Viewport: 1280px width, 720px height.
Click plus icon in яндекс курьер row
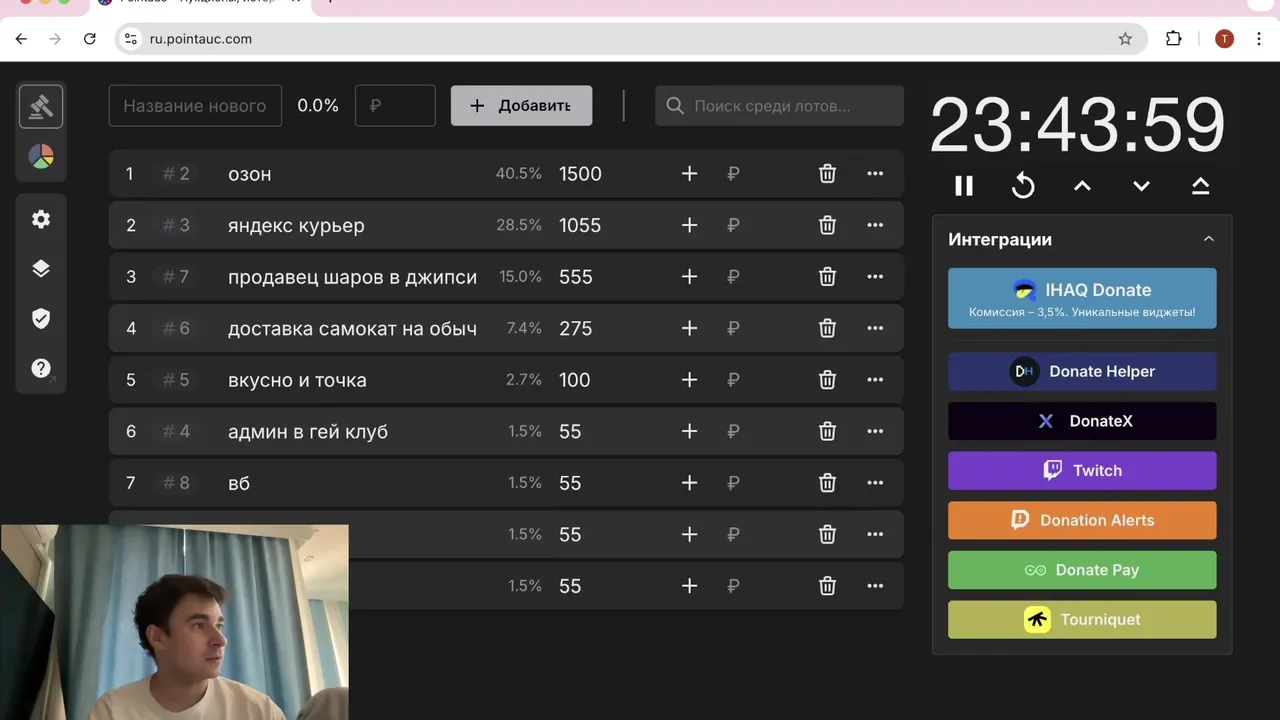[x=689, y=225]
